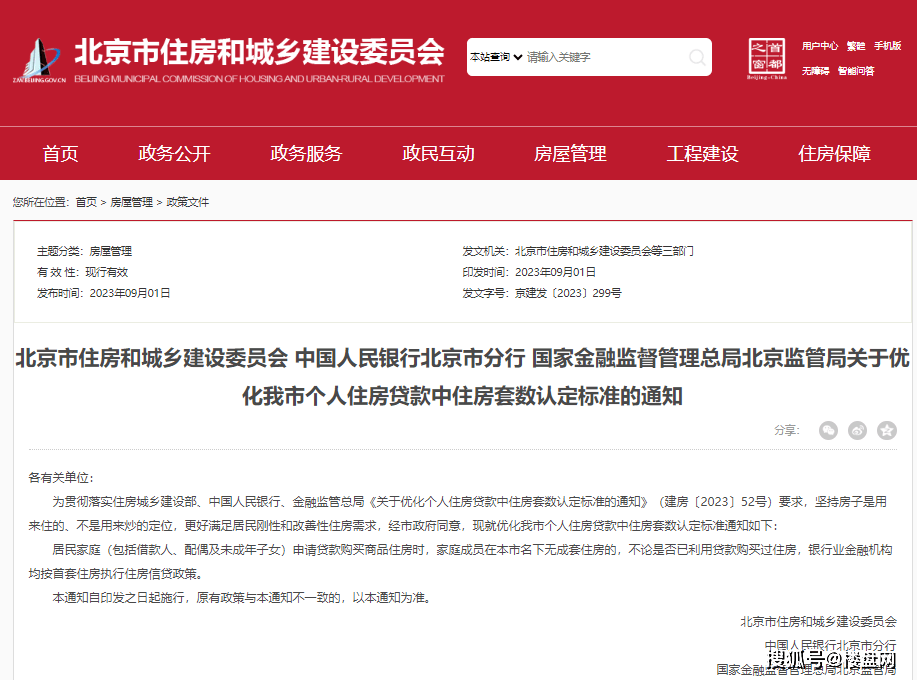This screenshot has width=917, height=680.
Task: Open 工程建设 navigation item
Action: pos(702,153)
